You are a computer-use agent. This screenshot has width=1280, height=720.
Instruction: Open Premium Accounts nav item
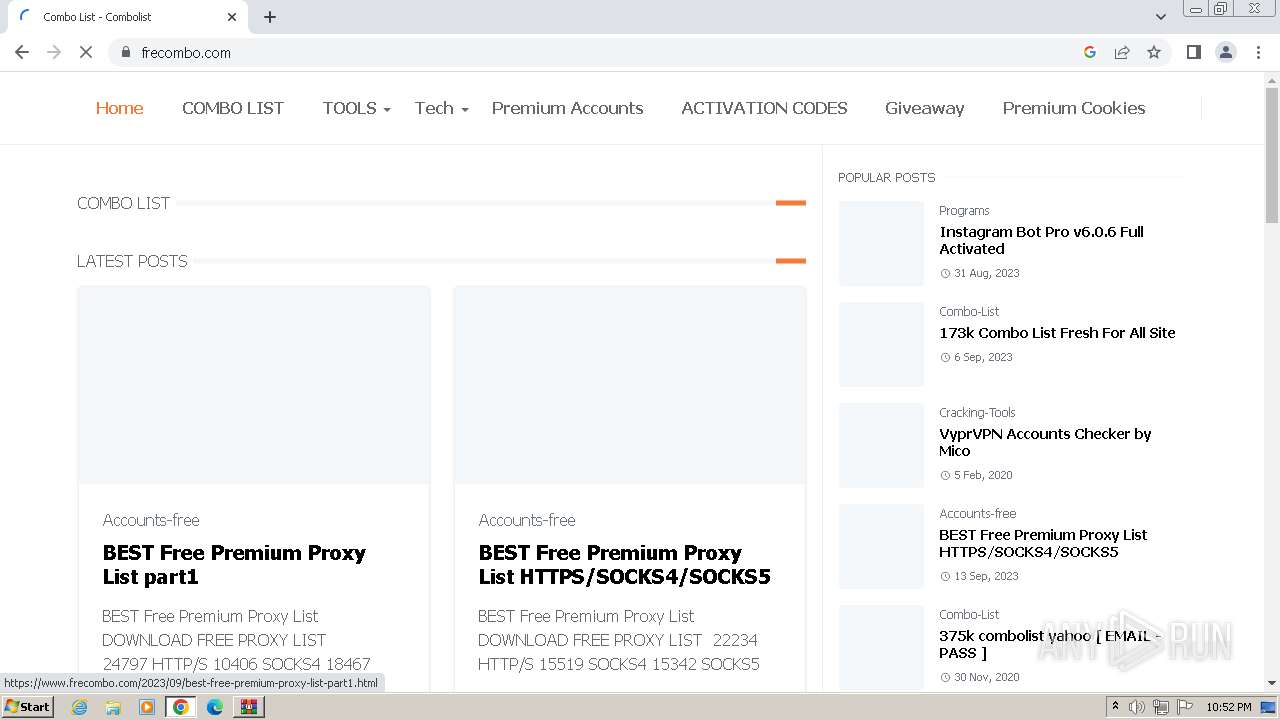coord(567,108)
